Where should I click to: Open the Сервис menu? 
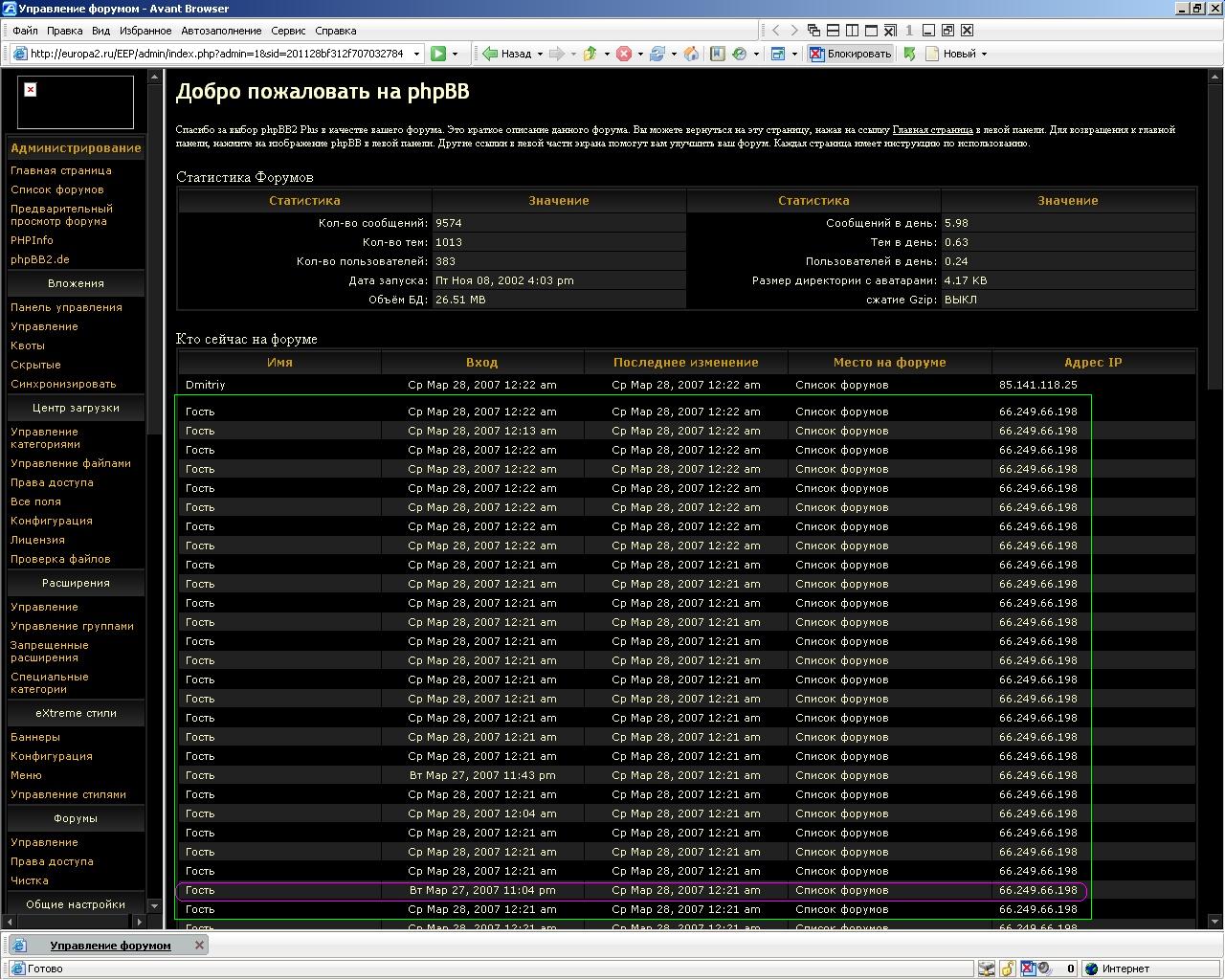coord(288,31)
